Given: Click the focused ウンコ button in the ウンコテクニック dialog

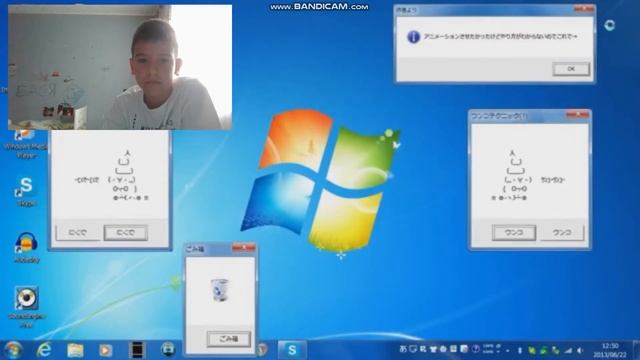Looking at the screenshot, I should pyautogui.click(x=514, y=232).
